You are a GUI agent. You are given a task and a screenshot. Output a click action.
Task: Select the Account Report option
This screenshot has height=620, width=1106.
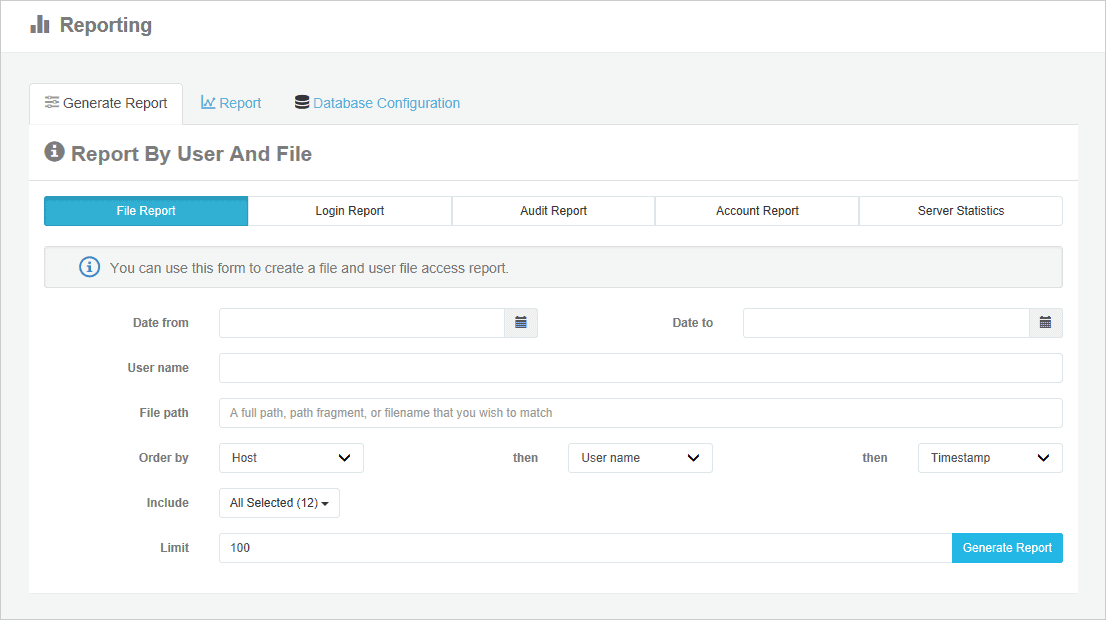coord(756,211)
